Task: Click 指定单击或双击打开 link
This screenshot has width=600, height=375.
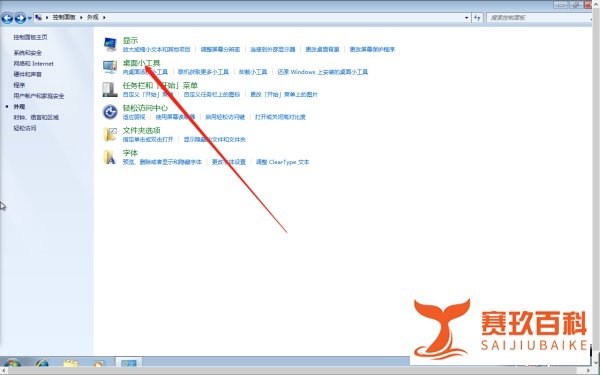Action: (x=148, y=140)
